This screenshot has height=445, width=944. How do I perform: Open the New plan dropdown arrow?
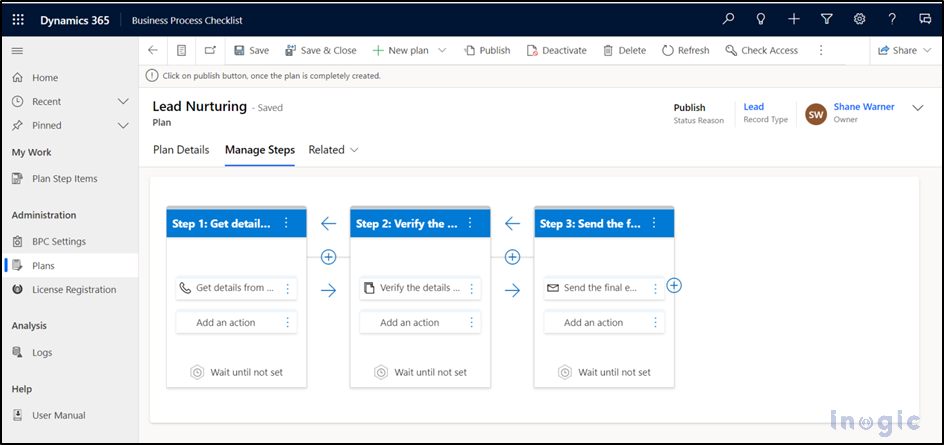pyautogui.click(x=443, y=50)
